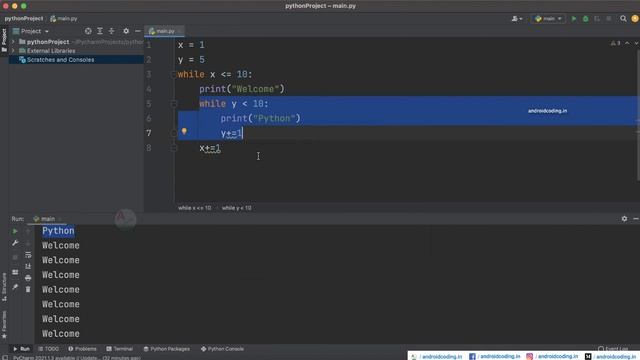Click run with coverage toolbar icon
This screenshot has height=360, width=640.
click(597, 19)
